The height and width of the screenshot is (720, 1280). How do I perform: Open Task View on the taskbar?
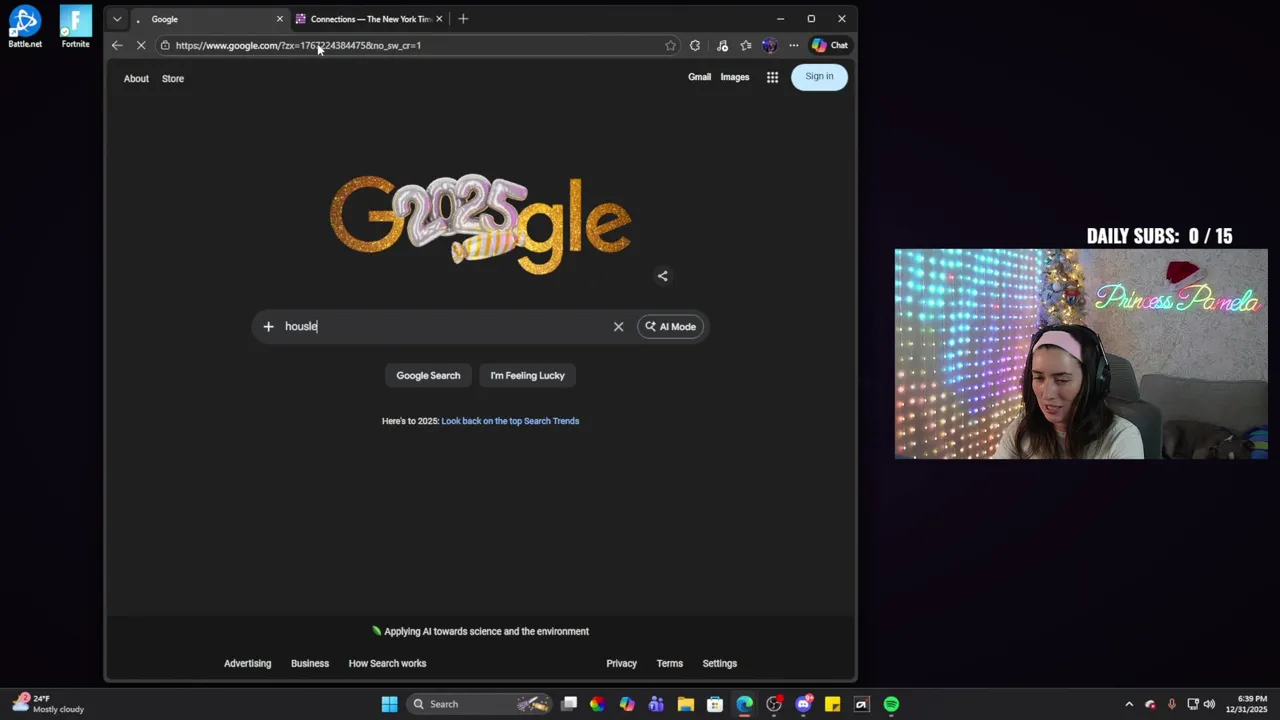tap(569, 704)
